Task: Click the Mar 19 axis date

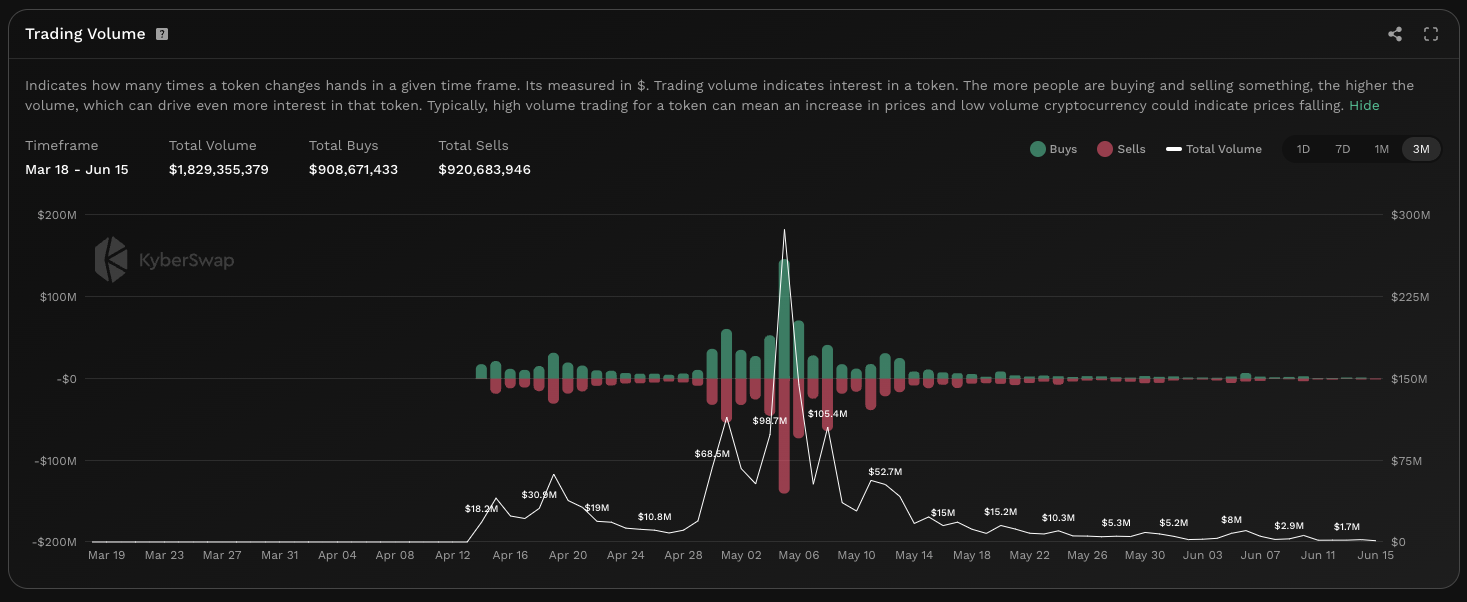Action: (x=107, y=555)
